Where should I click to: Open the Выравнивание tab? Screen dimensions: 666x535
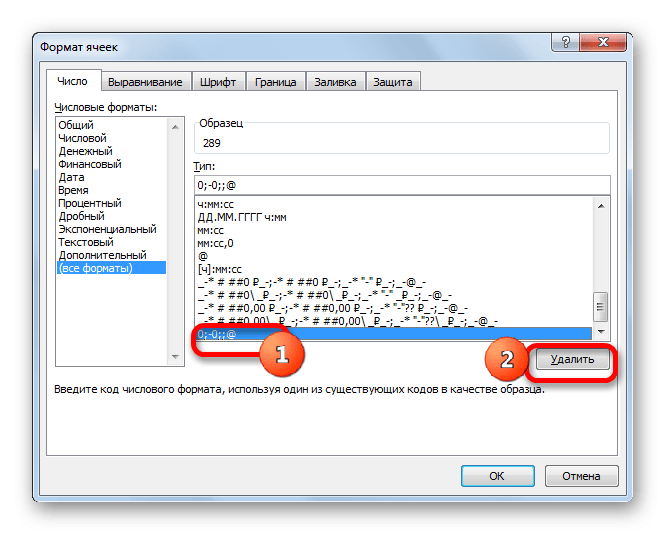coord(145,82)
